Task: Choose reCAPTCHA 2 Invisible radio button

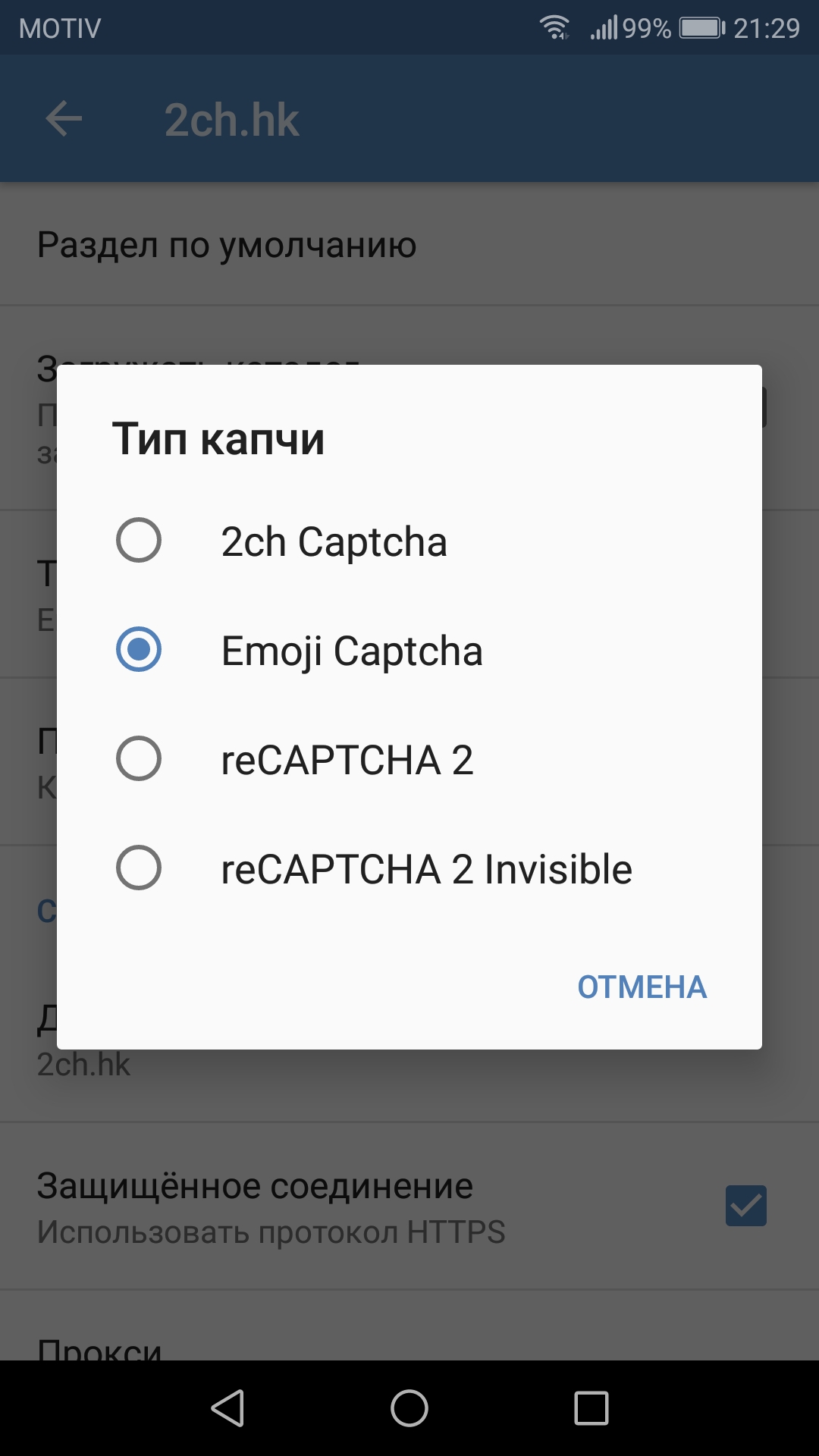Action: (139, 868)
